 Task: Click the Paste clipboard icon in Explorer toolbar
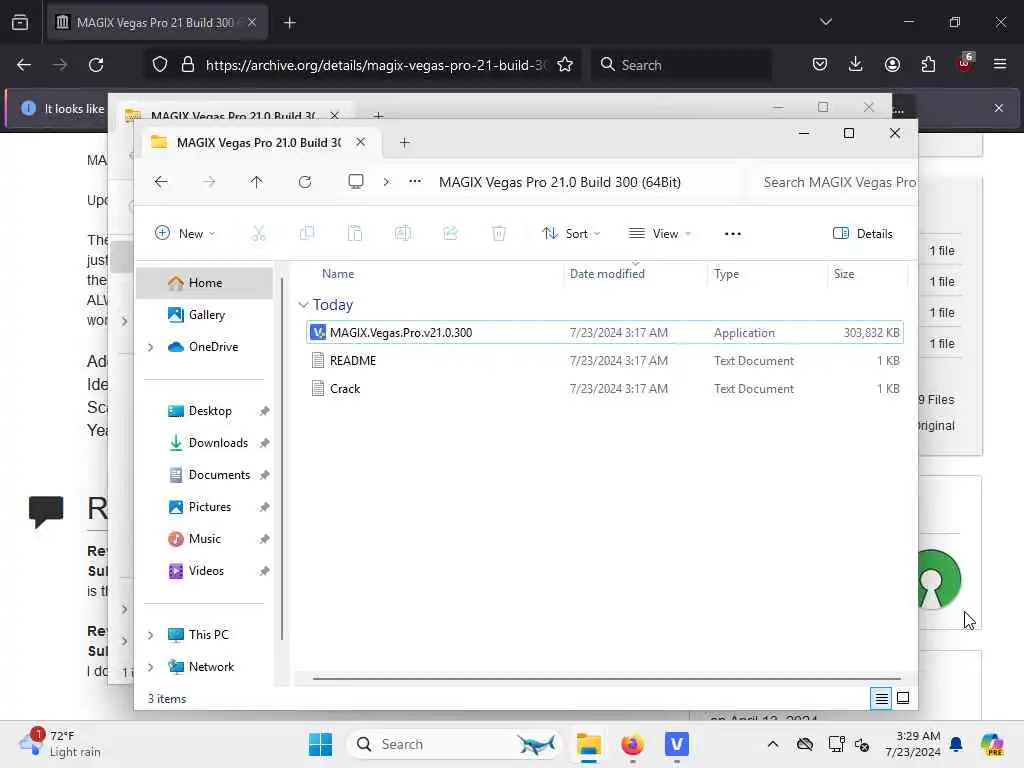[355, 233]
